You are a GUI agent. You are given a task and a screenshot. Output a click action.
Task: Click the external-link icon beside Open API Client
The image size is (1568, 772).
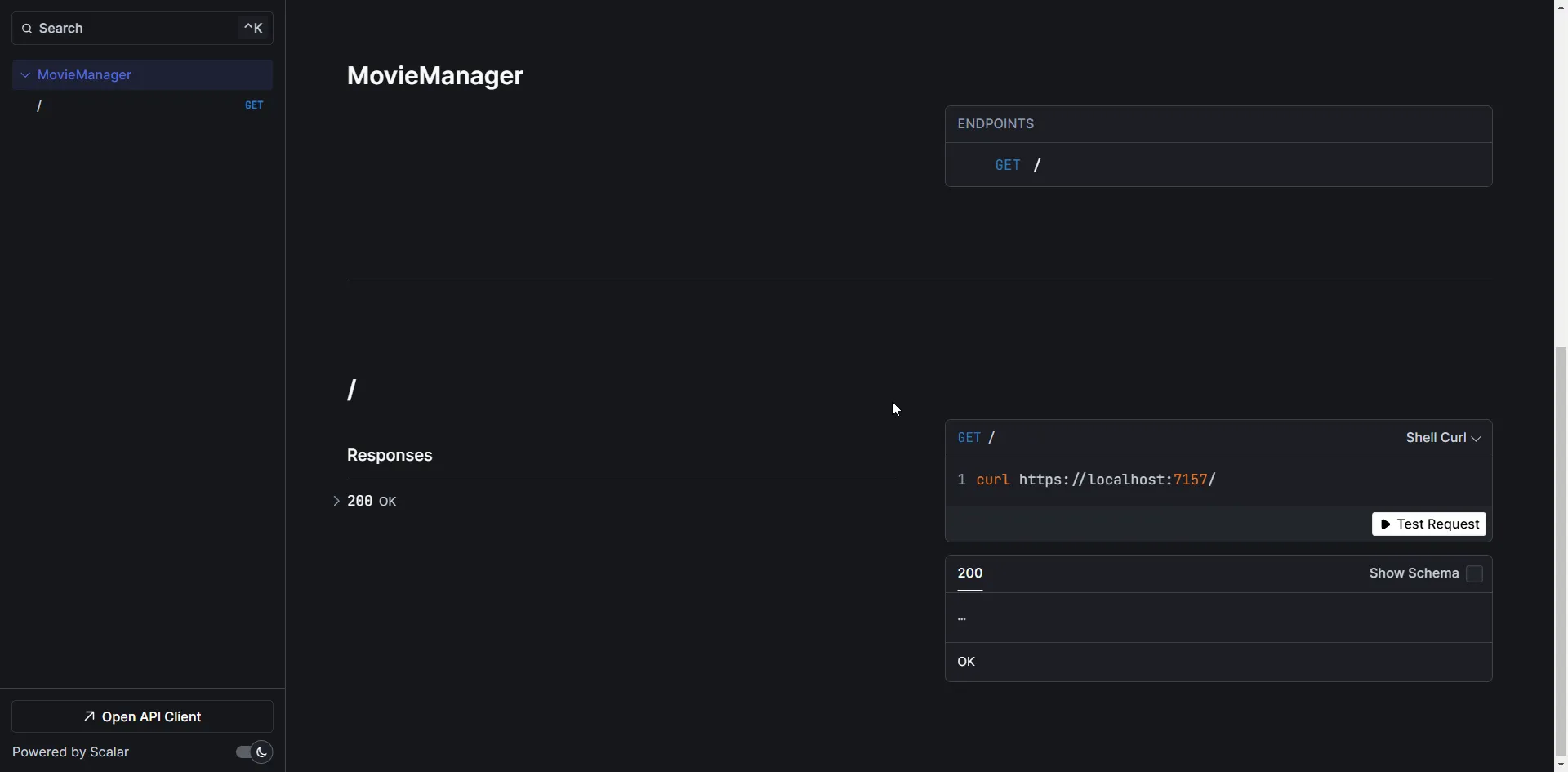(90, 716)
